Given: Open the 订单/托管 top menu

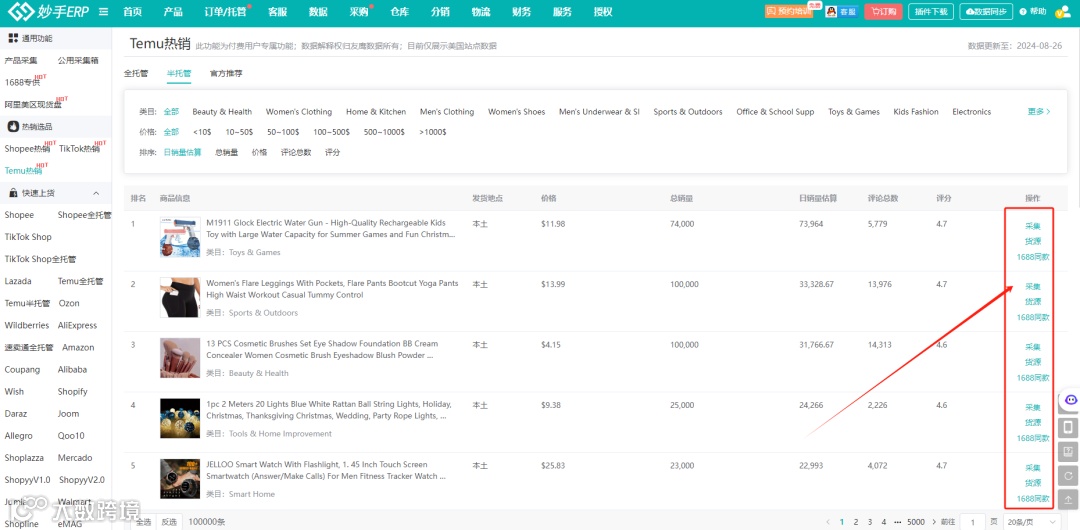Looking at the screenshot, I should (225, 12).
